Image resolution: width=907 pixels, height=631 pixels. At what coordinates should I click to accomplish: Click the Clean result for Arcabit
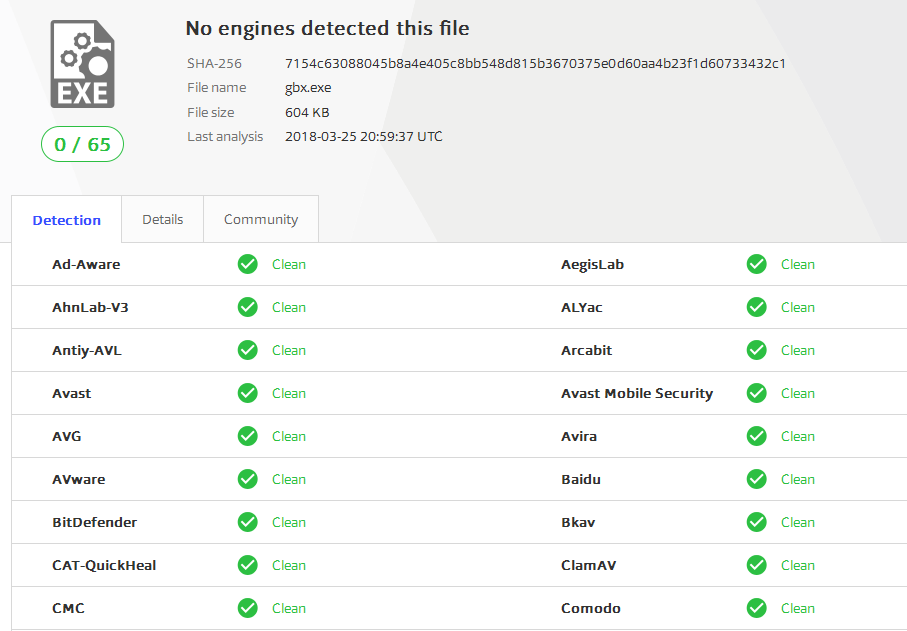click(798, 350)
